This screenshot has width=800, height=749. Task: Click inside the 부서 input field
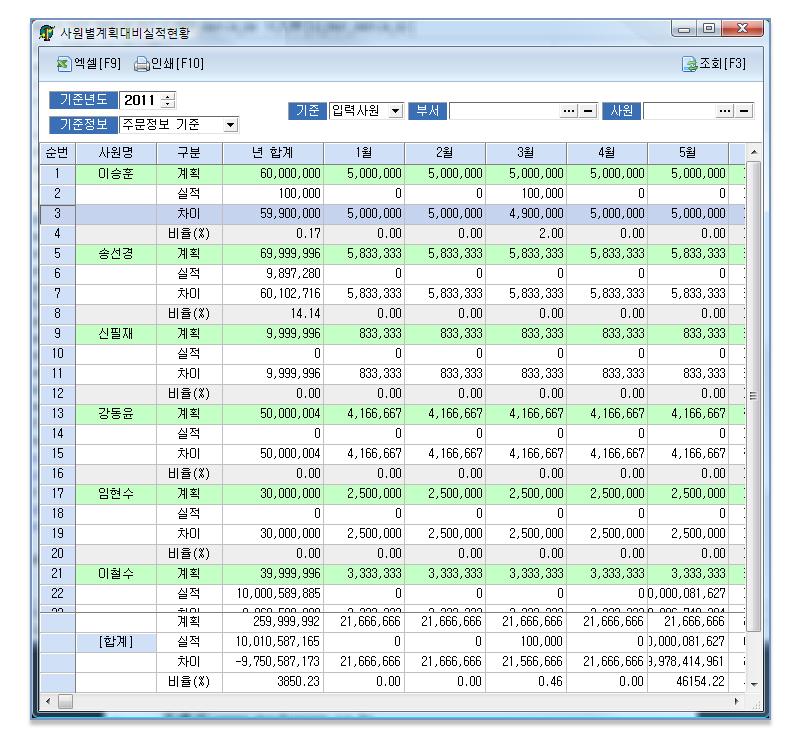(504, 109)
